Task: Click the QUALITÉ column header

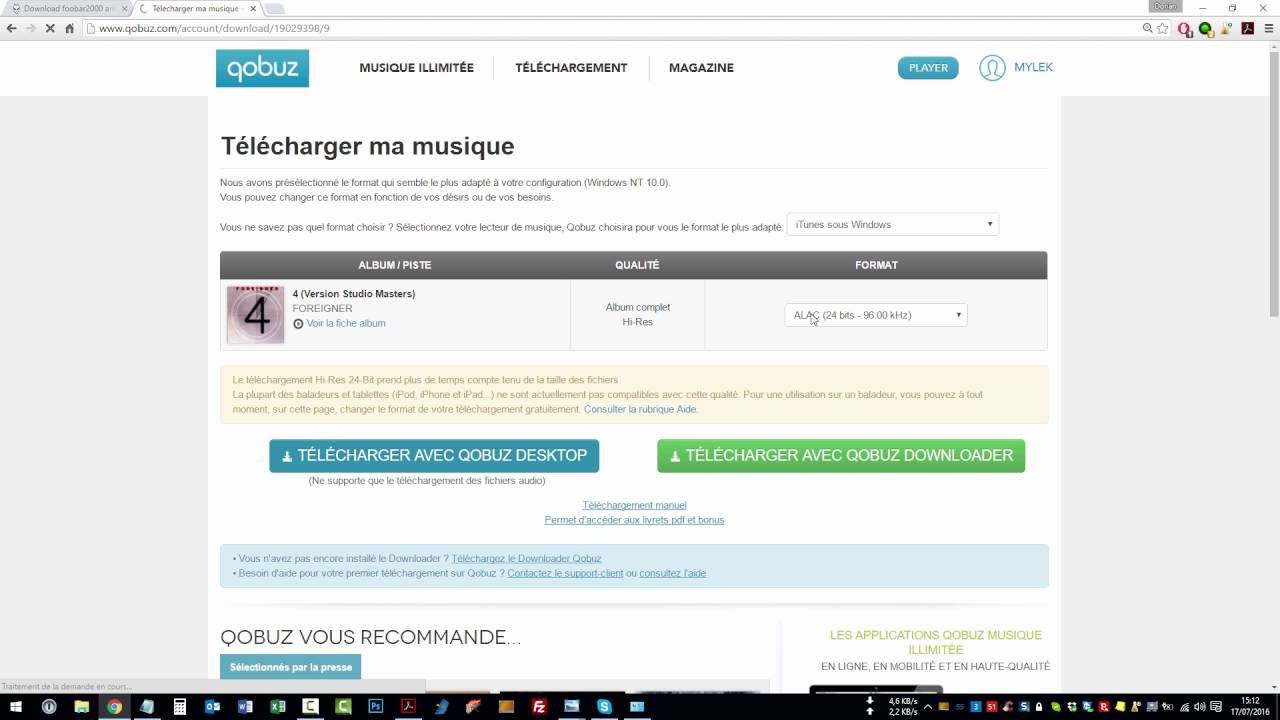Action: click(637, 265)
